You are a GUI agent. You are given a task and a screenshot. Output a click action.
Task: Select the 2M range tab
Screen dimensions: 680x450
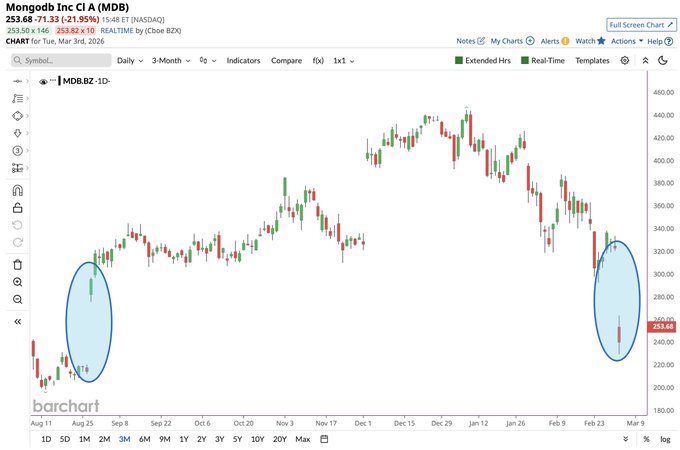[x=104, y=439]
